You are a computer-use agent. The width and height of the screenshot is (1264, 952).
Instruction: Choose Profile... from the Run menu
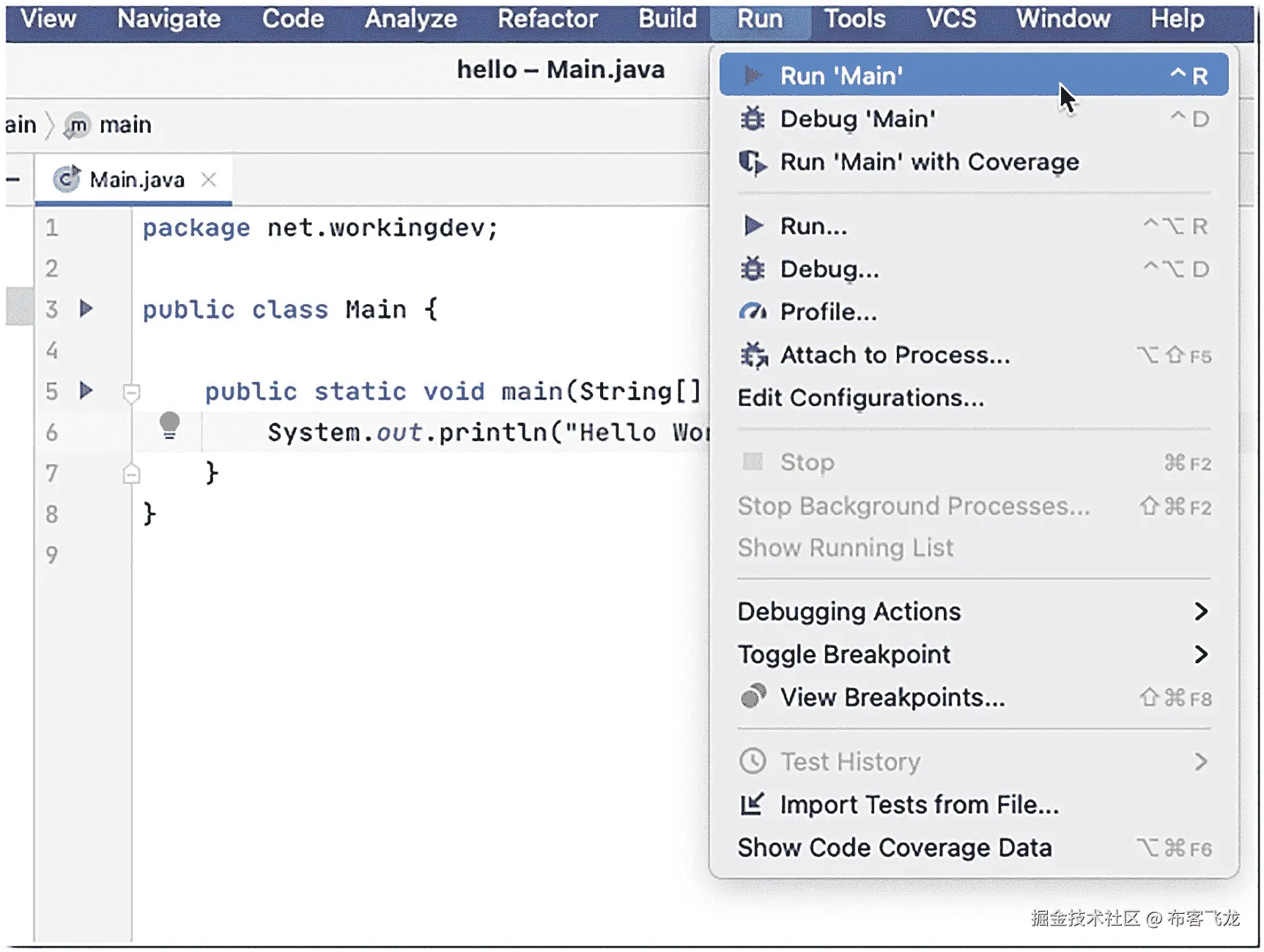coord(974,312)
